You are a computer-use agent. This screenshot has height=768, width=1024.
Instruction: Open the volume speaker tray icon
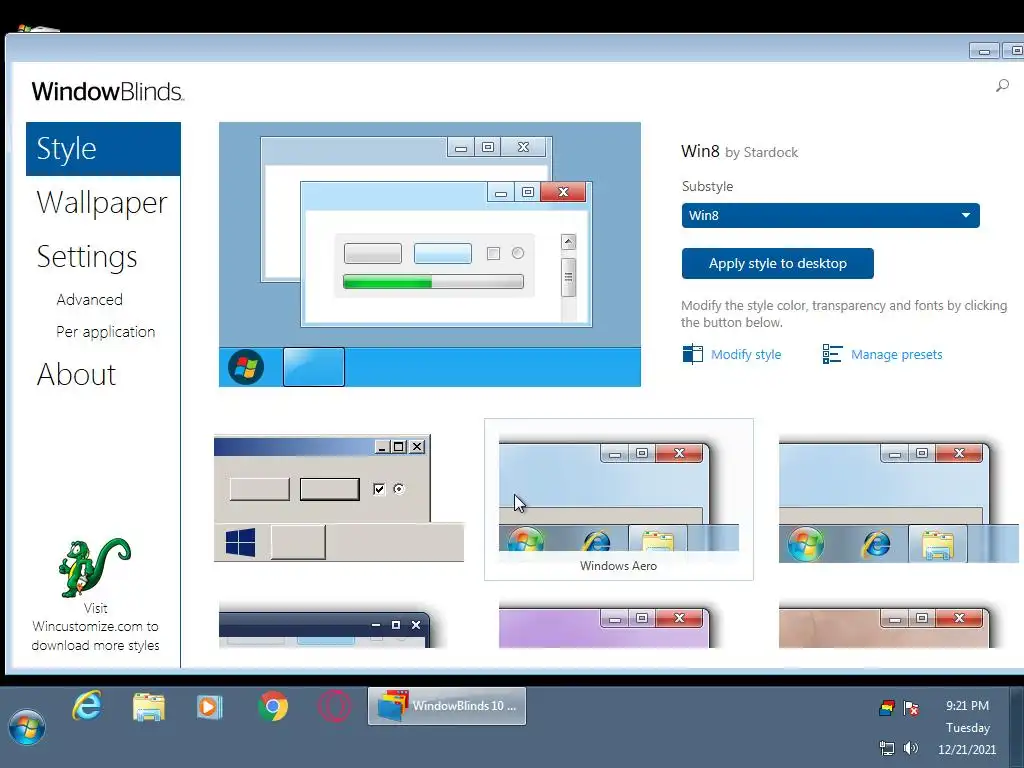(x=911, y=748)
